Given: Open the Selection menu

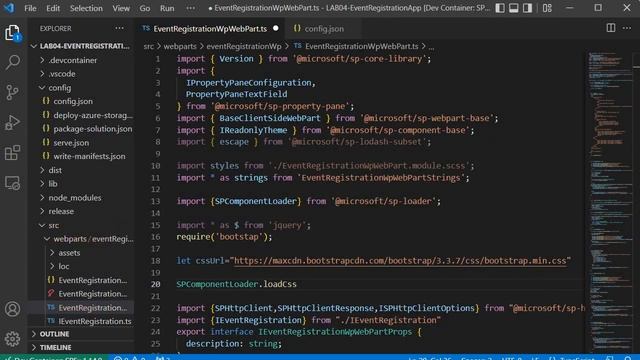Looking at the screenshot, I should (x=86, y=8).
